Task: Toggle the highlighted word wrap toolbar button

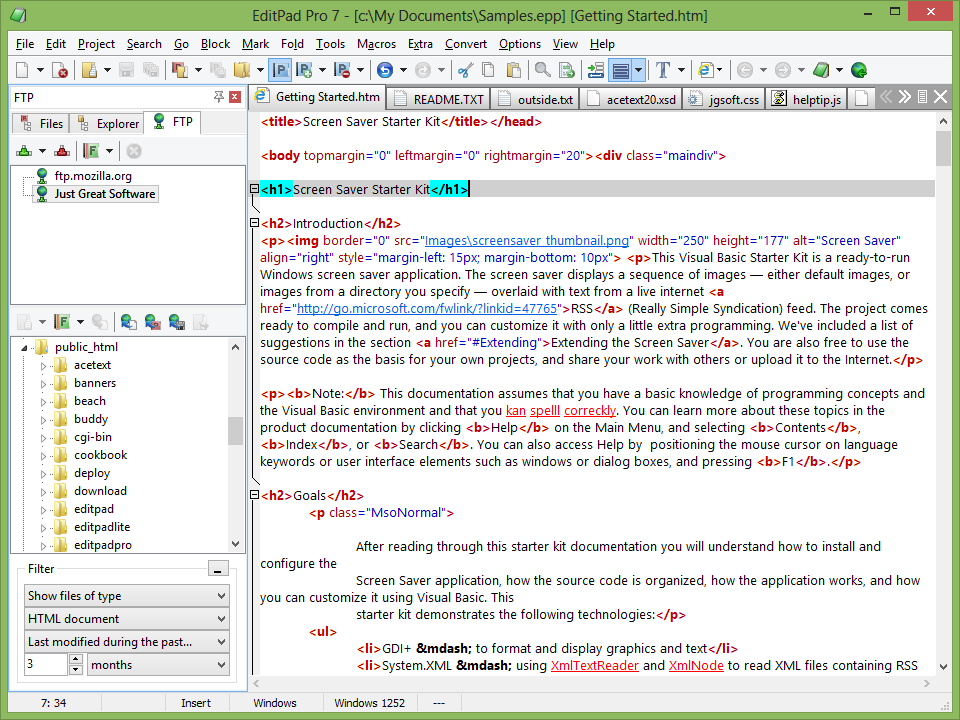Action: 621,70
